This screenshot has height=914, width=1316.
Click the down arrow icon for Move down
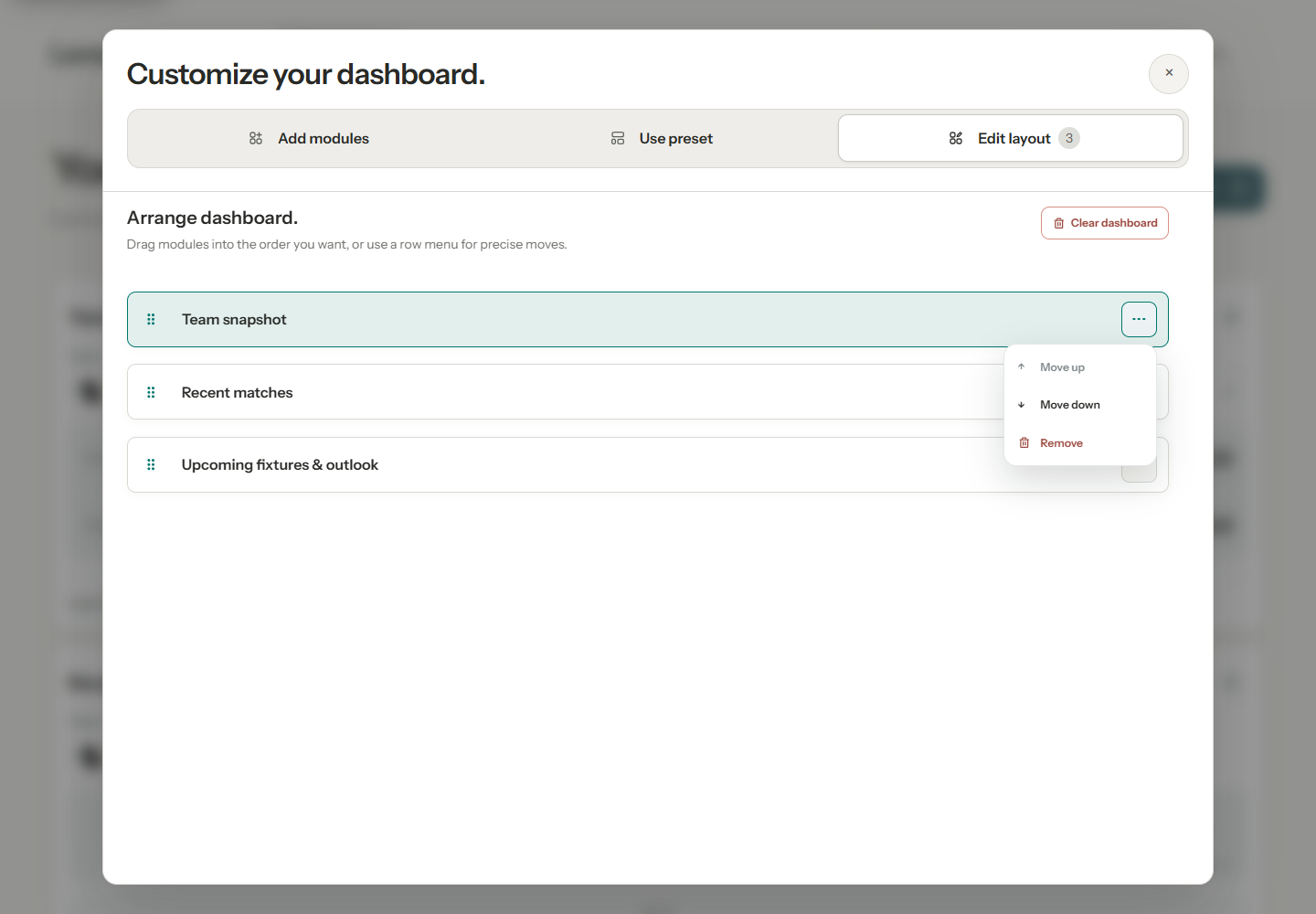(1022, 405)
